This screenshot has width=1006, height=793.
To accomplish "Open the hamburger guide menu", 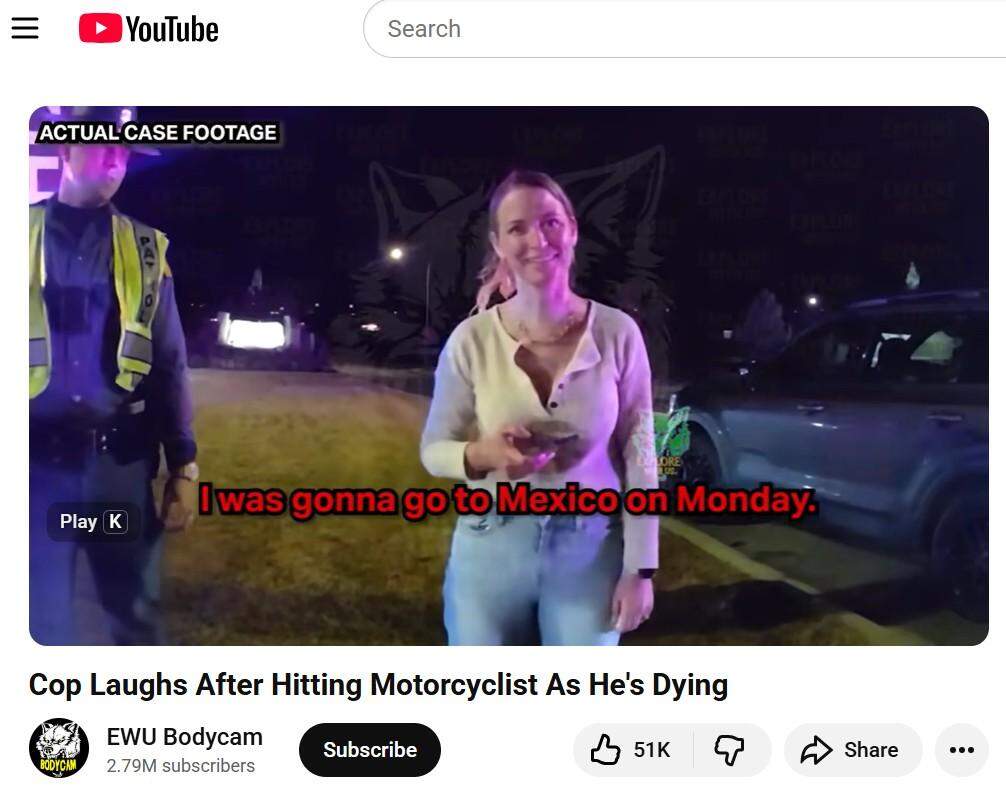I will coord(25,28).
